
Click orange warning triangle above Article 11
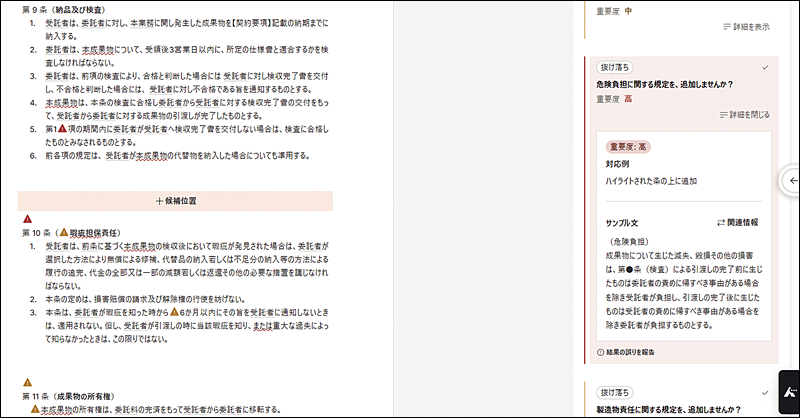click(x=28, y=381)
